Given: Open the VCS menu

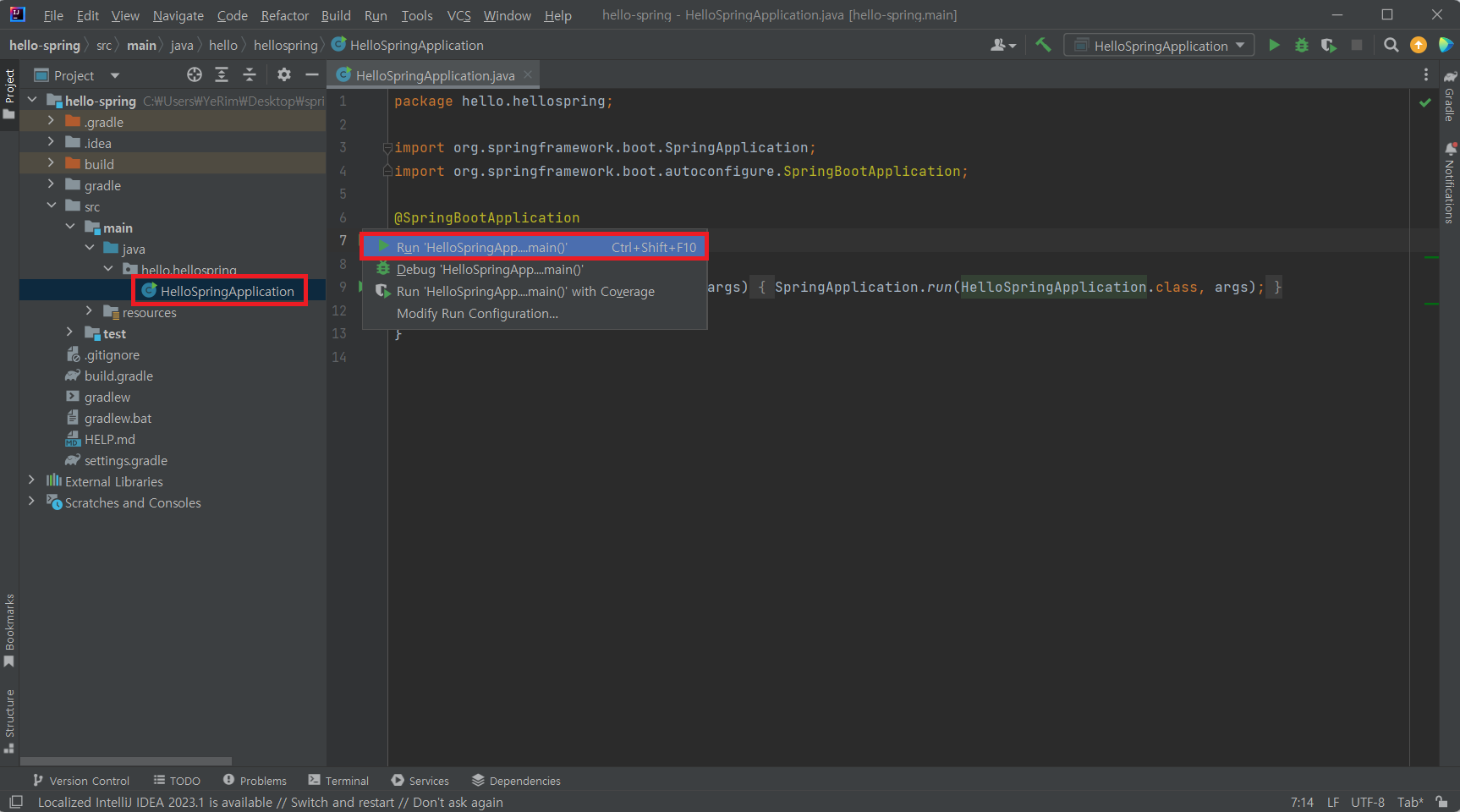Looking at the screenshot, I should coord(458,15).
